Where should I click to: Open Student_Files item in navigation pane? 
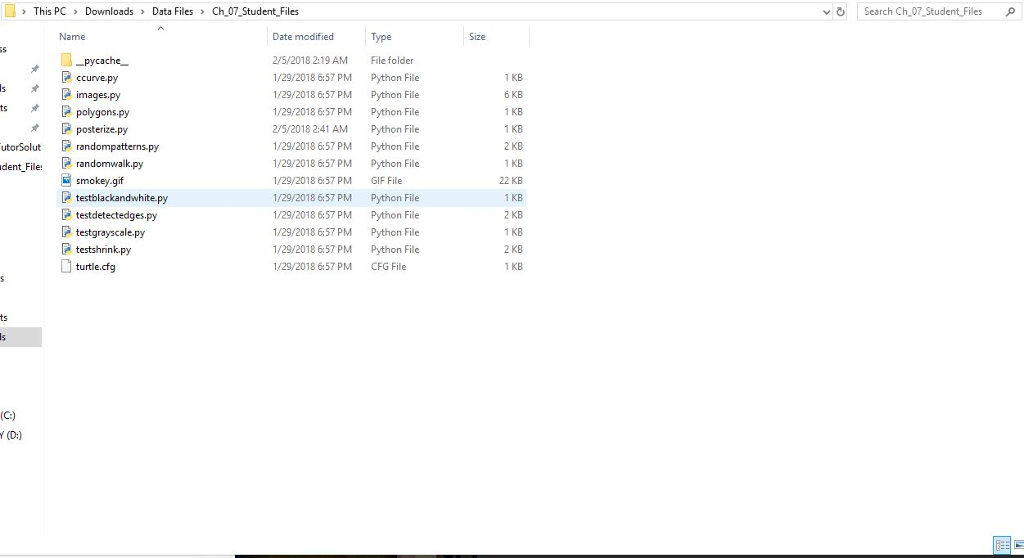click(20, 167)
